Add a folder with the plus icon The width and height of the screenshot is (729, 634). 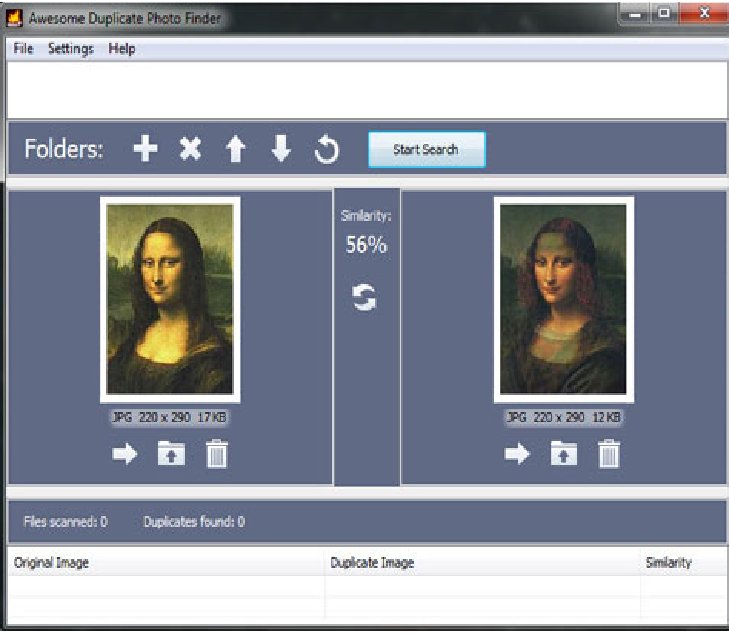coord(146,150)
